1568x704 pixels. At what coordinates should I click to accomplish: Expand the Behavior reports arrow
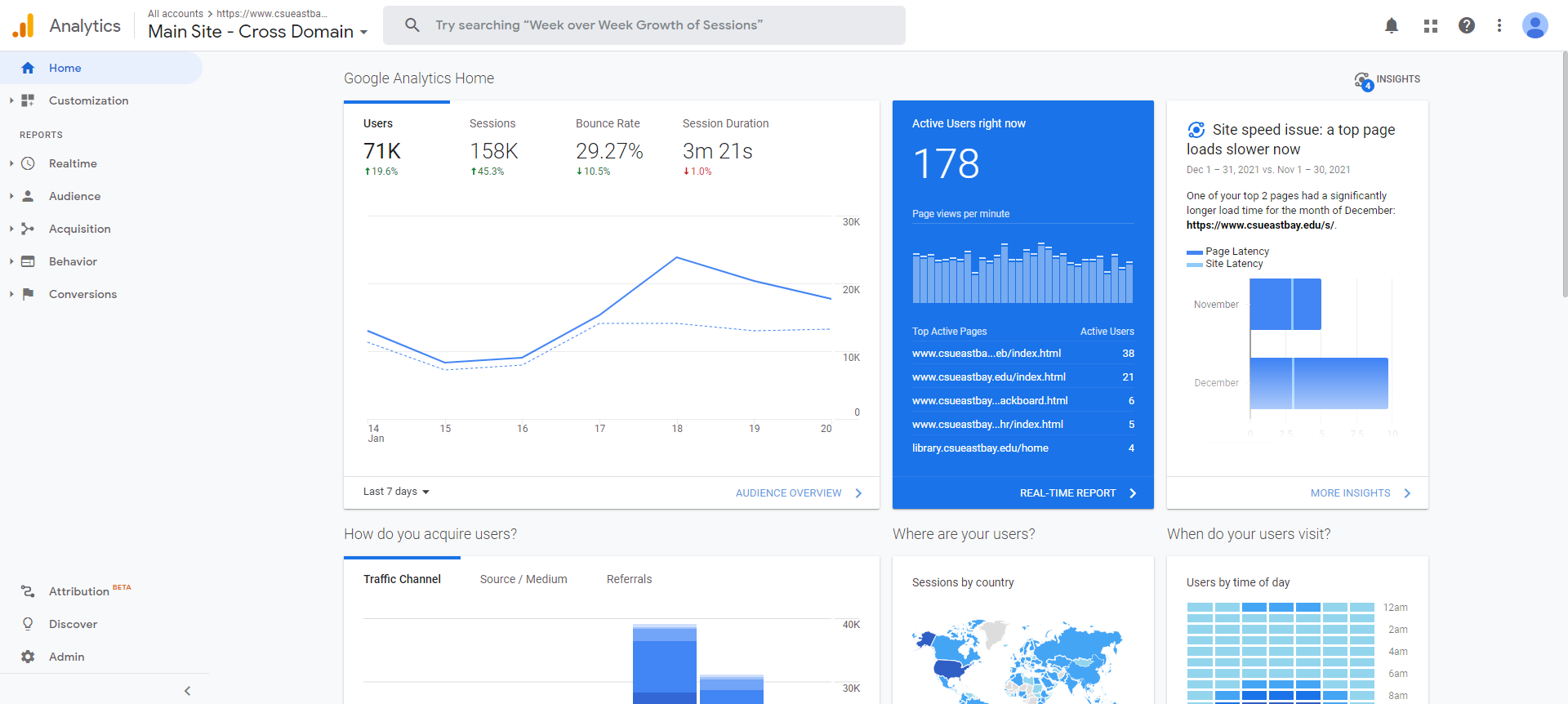(11, 261)
